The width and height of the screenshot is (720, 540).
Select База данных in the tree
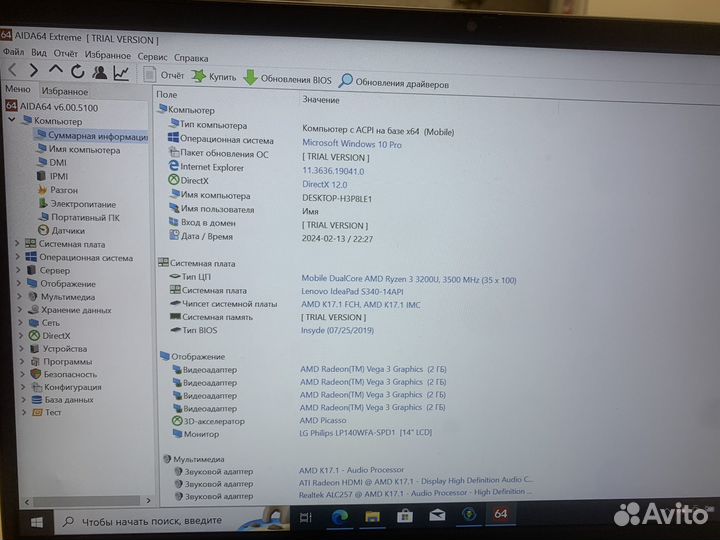[63, 399]
